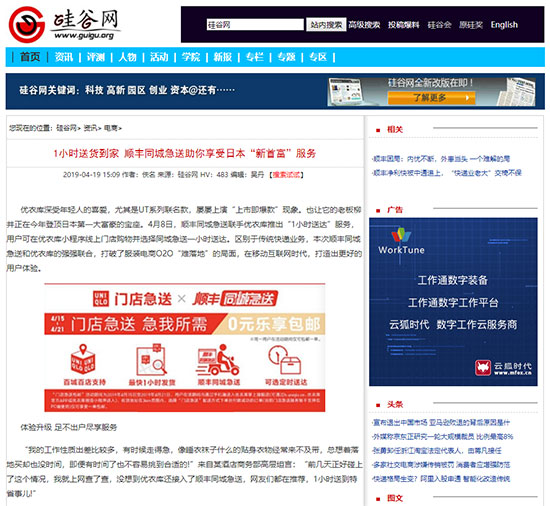Click the 头条 section heading
Image resolution: width=550 pixels, height=506 pixels.
coord(395,404)
